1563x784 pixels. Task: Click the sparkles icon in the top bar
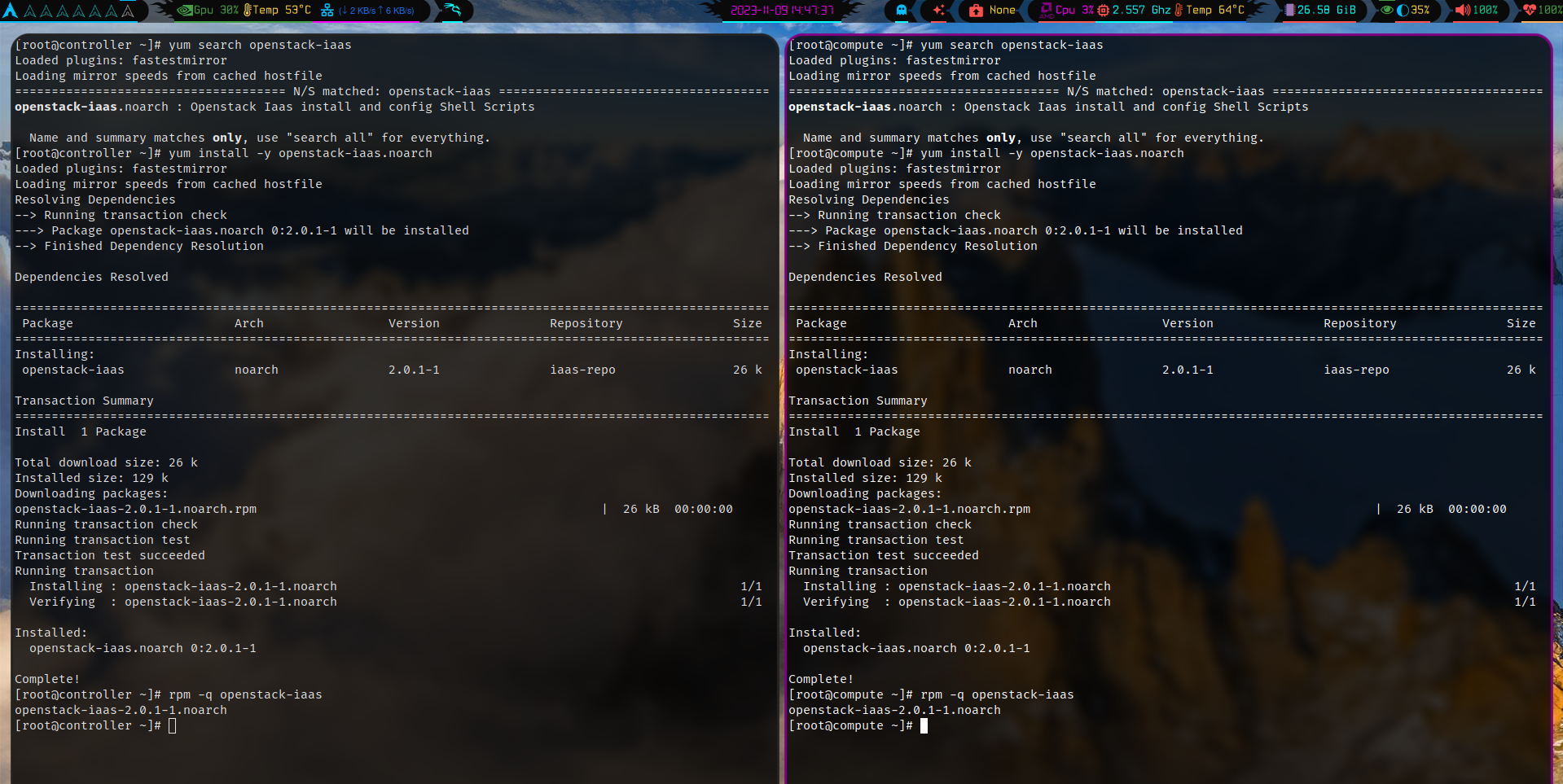click(x=939, y=11)
